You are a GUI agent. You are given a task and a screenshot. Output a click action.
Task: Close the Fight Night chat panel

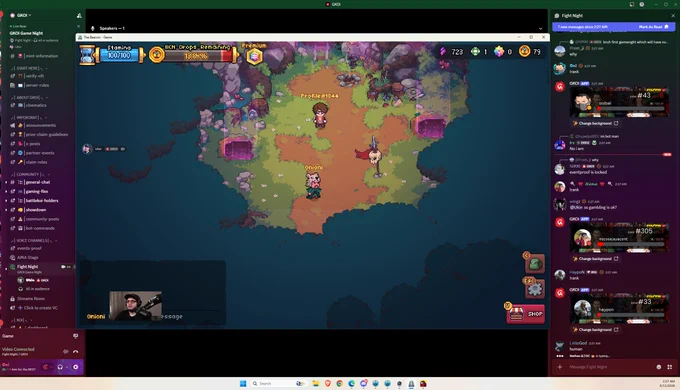pos(673,16)
